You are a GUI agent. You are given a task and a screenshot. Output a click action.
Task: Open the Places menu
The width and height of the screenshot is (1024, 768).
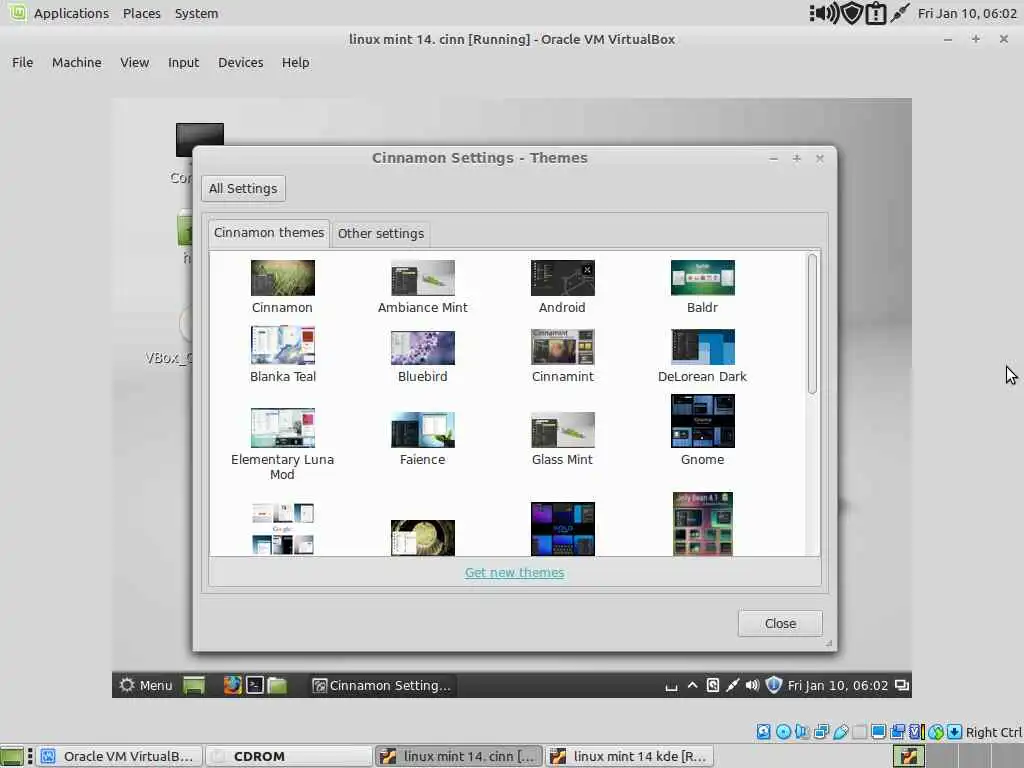click(x=142, y=13)
